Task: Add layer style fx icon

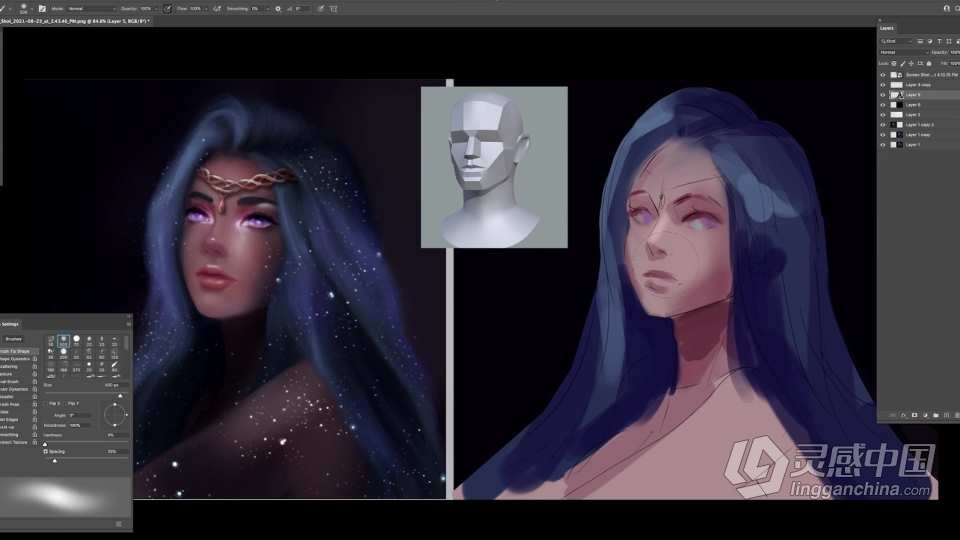Action: [x=904, y=415]
